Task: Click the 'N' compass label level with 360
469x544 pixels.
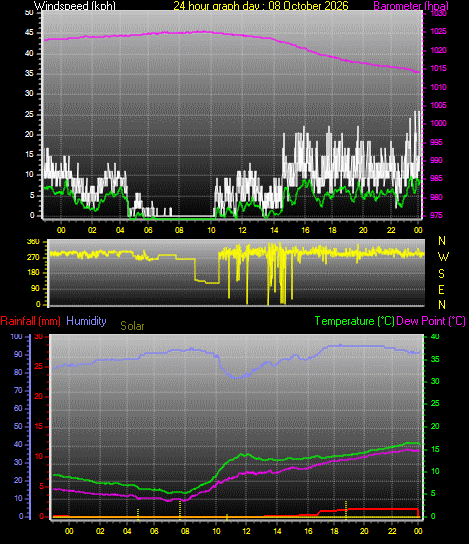Action: (x=442, y=240)
